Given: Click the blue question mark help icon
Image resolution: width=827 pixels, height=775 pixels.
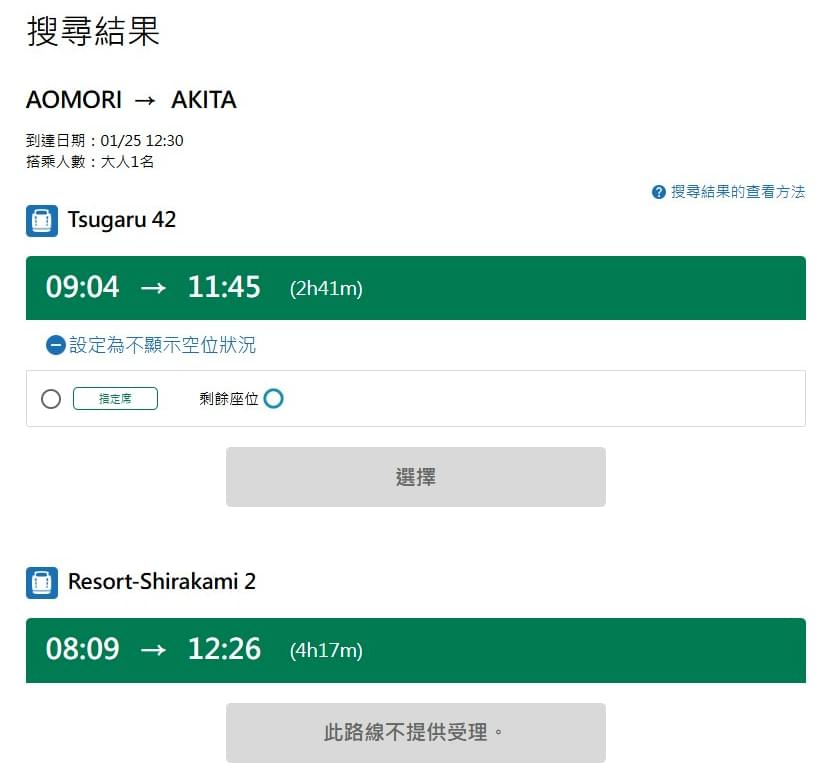Looking at the screenshot, I should coord(658,192).
